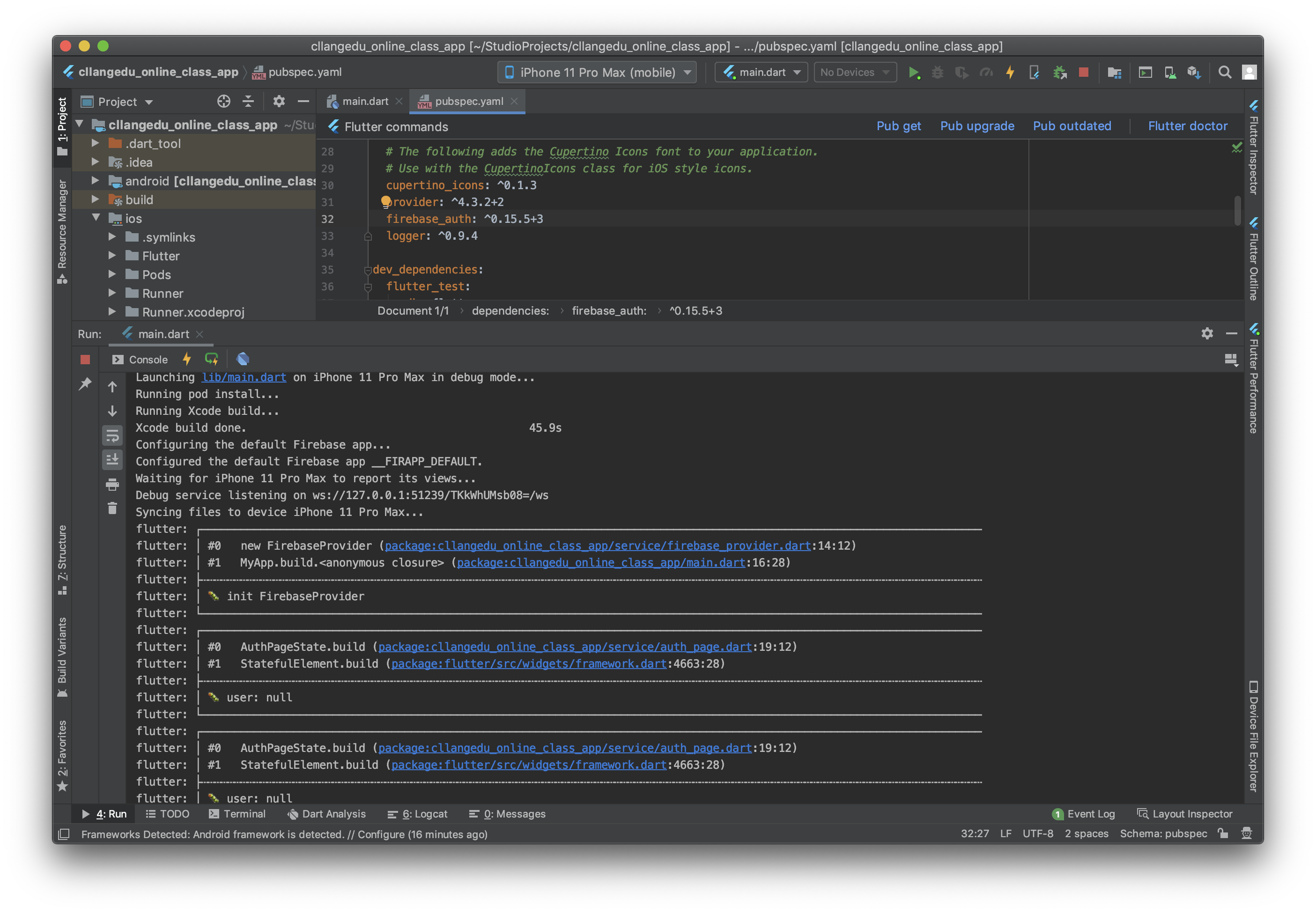Open lib/main.dart link in console output
Image resolution: width=1316 pixels, height=913 pixels.
click(244, 377)
